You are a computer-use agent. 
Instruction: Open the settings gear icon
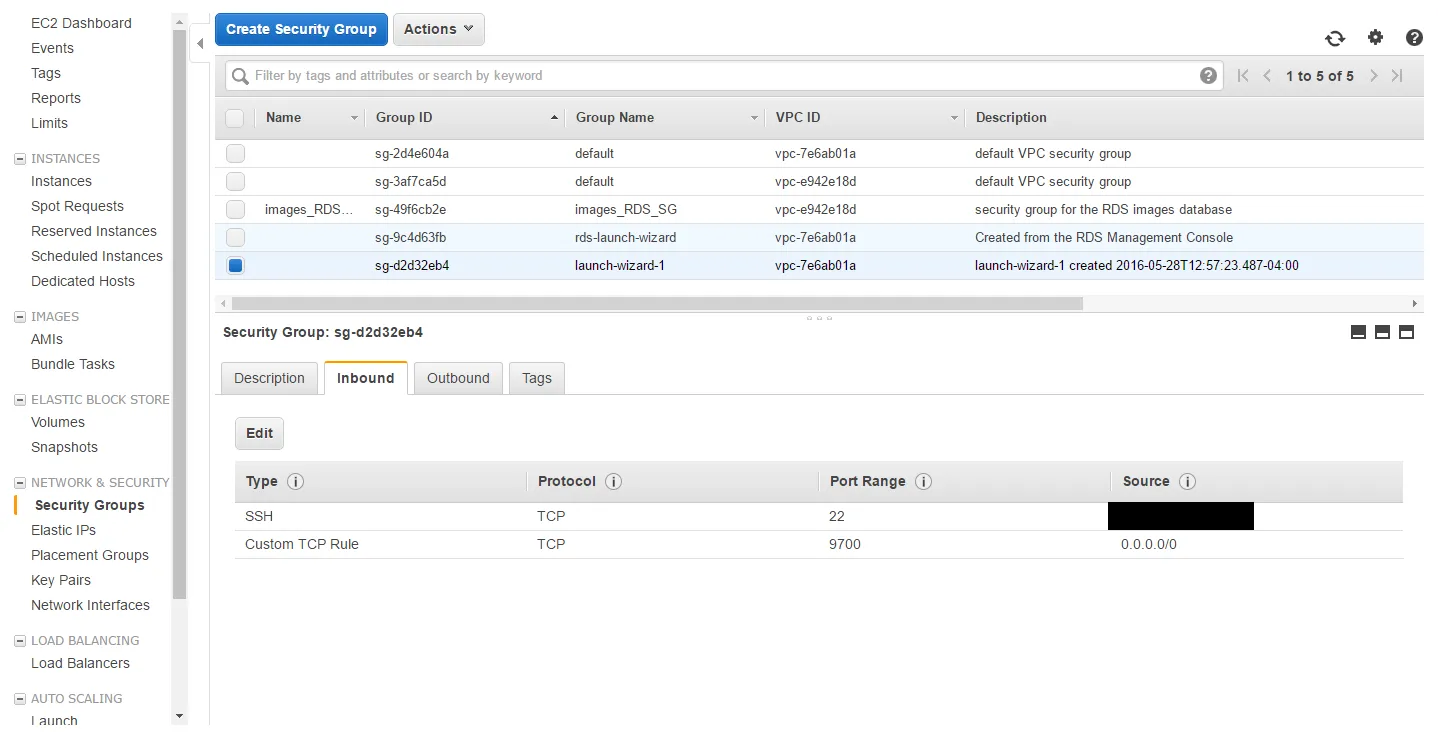pos(1375,38)
